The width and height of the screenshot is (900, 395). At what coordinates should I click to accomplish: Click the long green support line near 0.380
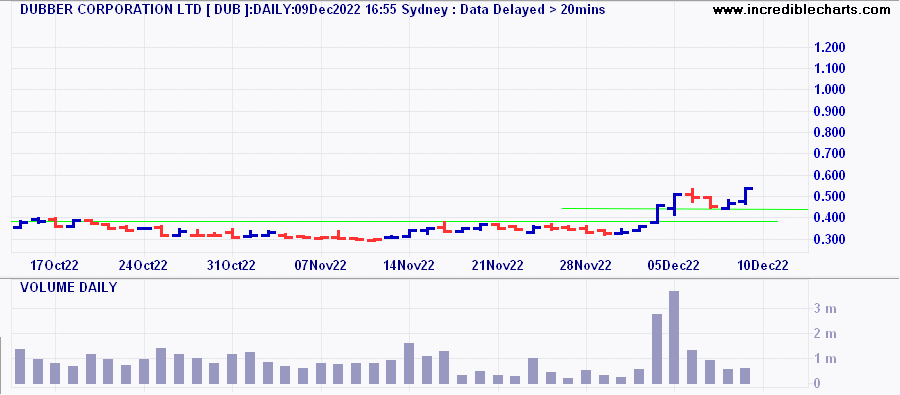pos(395,221)
